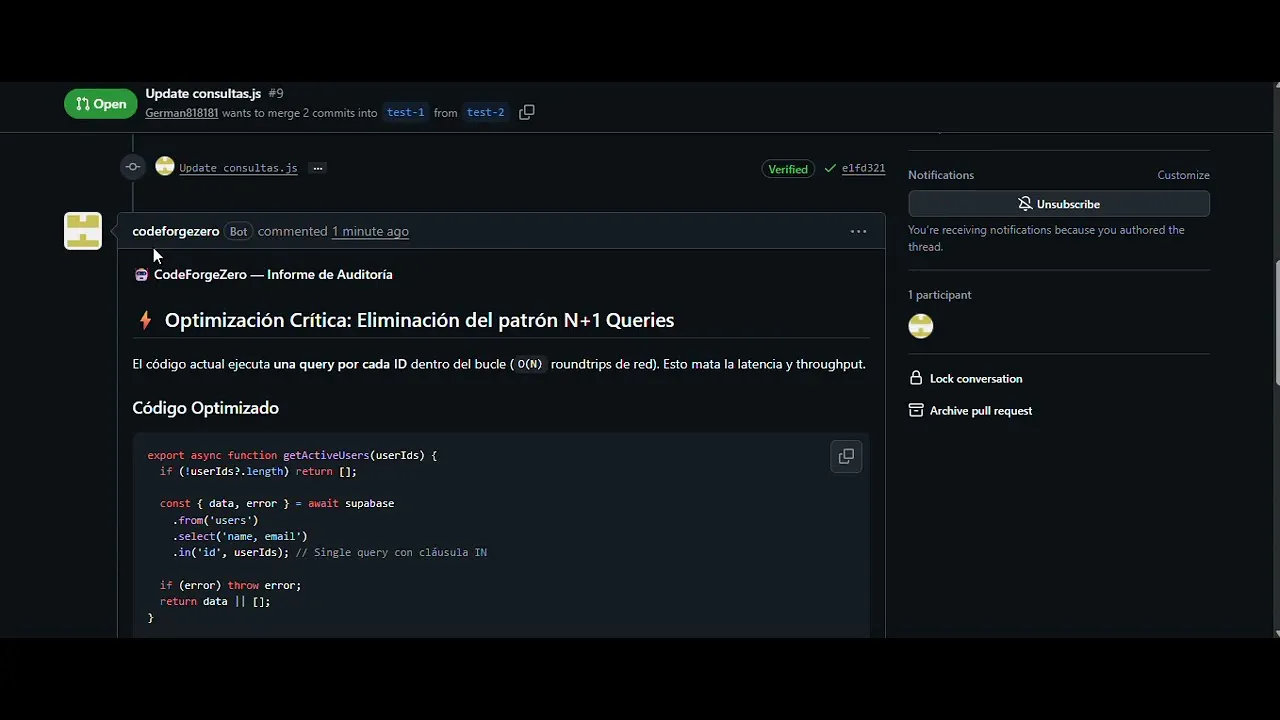Click the 1 minute ago timestamp
Viewport: 1280px width, 720px height.
coord(370,231)
